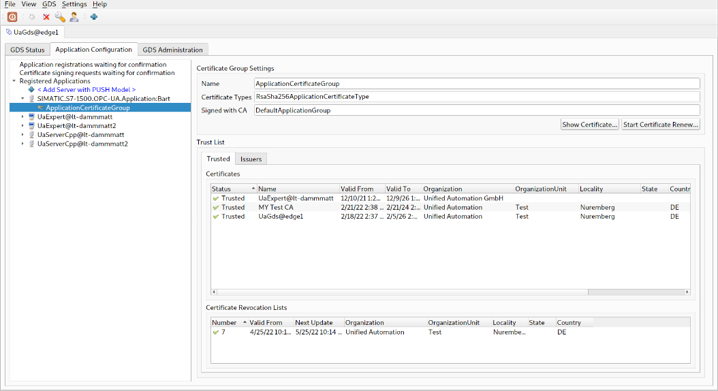Sort certificates by Organization column header

(x=468, y=189)
